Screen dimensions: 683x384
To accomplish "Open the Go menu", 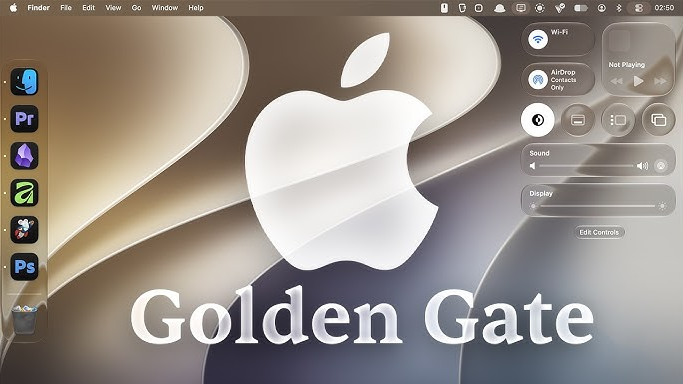I will [136, 7].
